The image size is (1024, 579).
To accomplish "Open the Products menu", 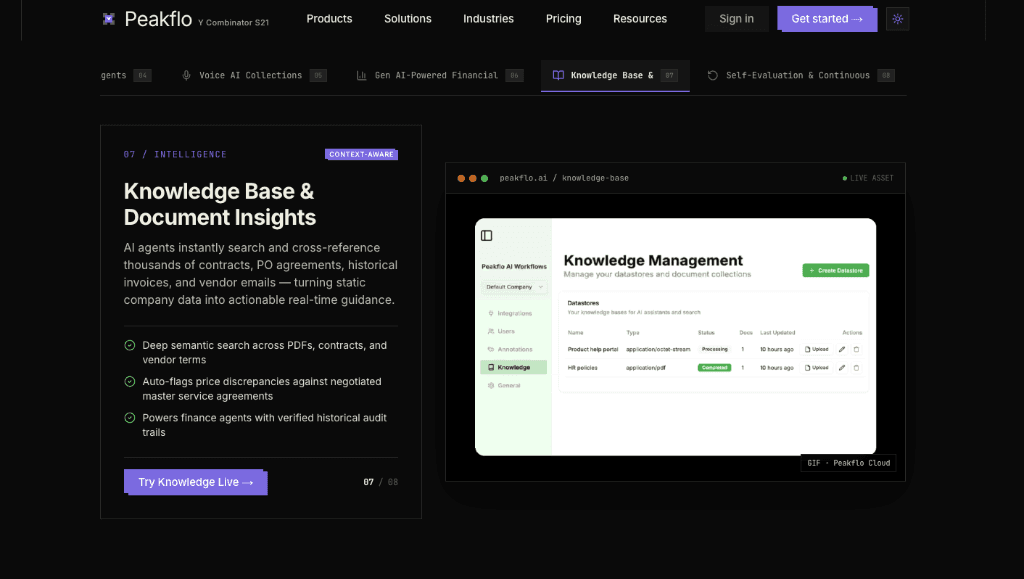I will [x=329, y=19].
